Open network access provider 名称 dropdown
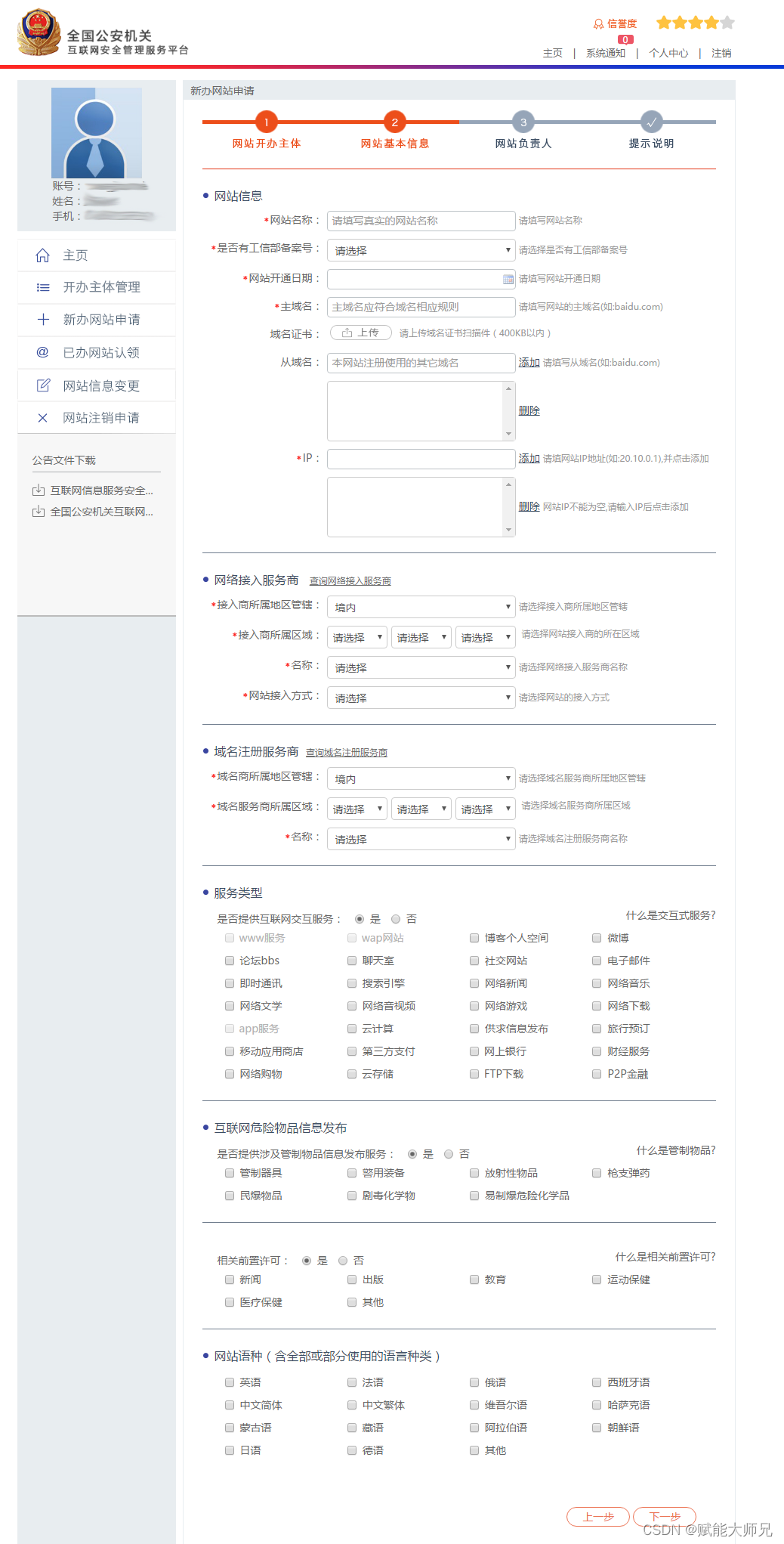The width and height of the screenshot is (784, 1544). pos(421,667)
